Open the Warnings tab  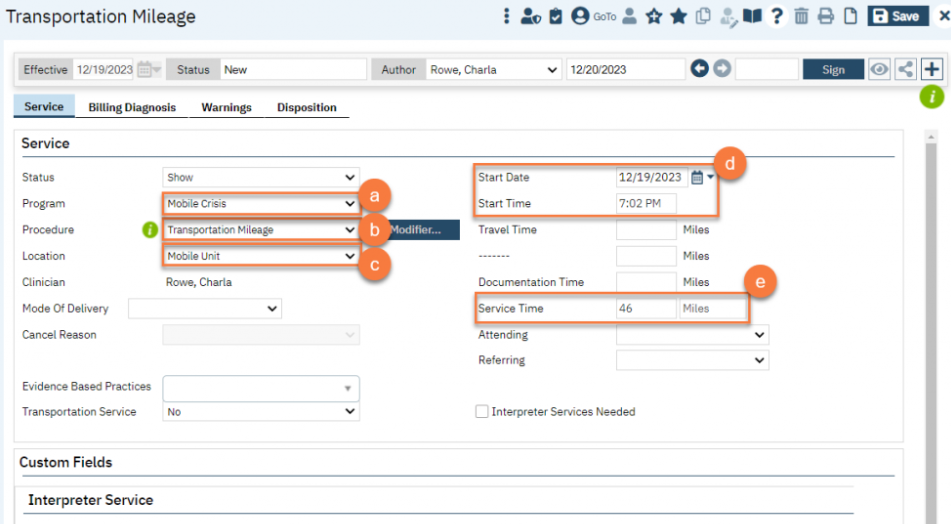226,107
